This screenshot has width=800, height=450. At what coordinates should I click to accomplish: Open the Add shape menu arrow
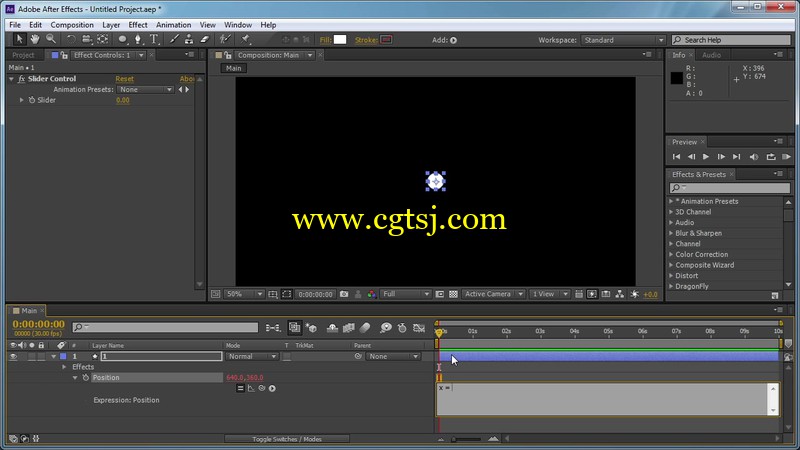(454, 40)
